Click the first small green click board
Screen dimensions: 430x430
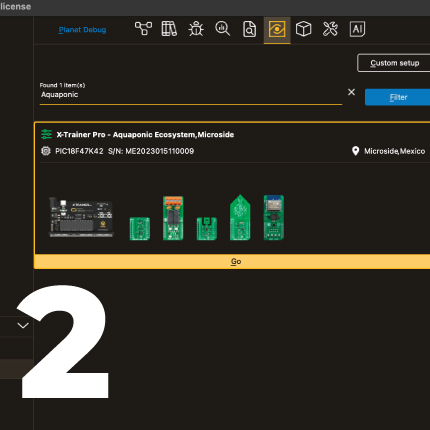pyautogui.click(x=140, y=228)
